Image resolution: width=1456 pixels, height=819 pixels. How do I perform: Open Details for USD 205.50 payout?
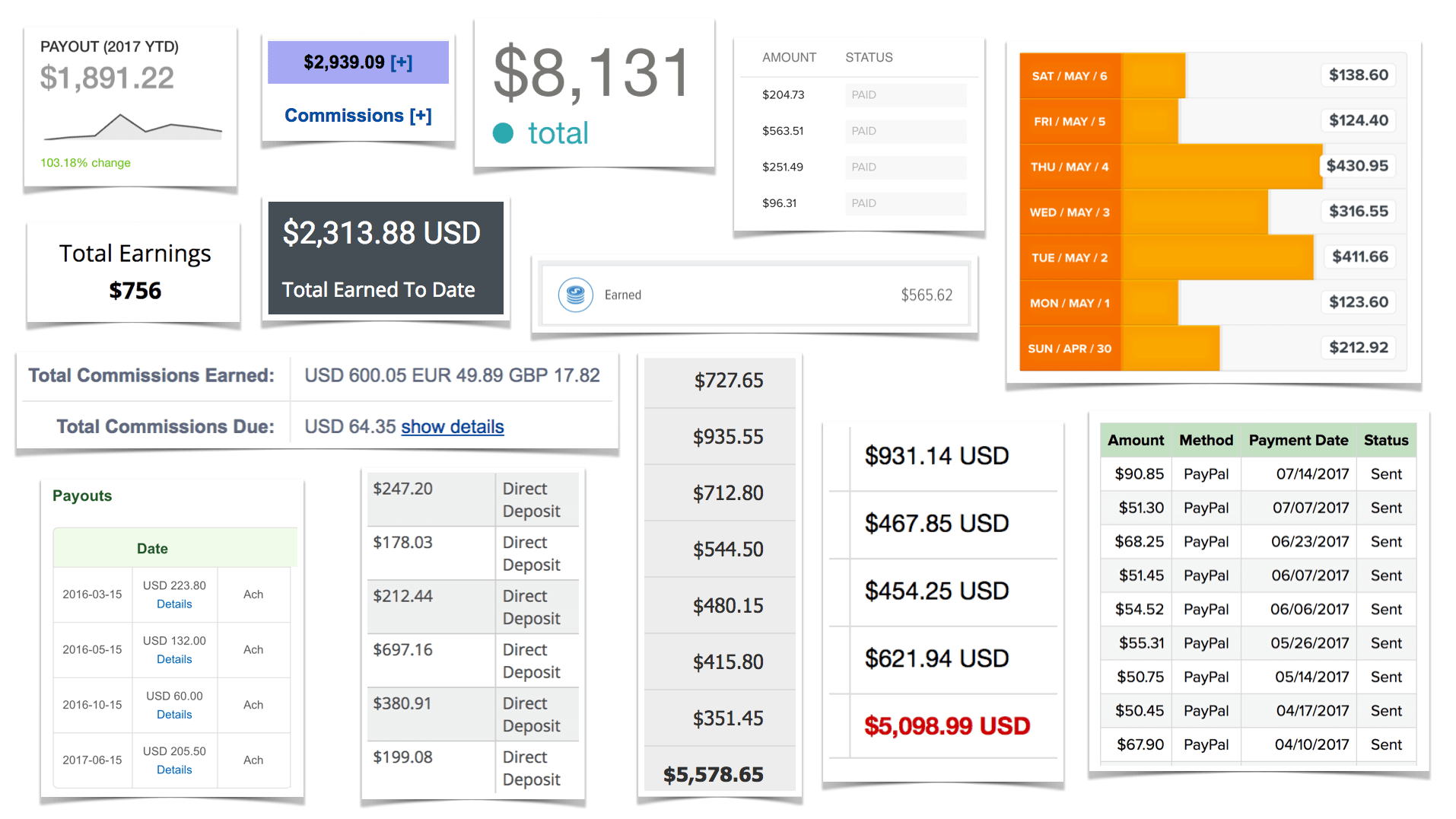click(174, 770)
